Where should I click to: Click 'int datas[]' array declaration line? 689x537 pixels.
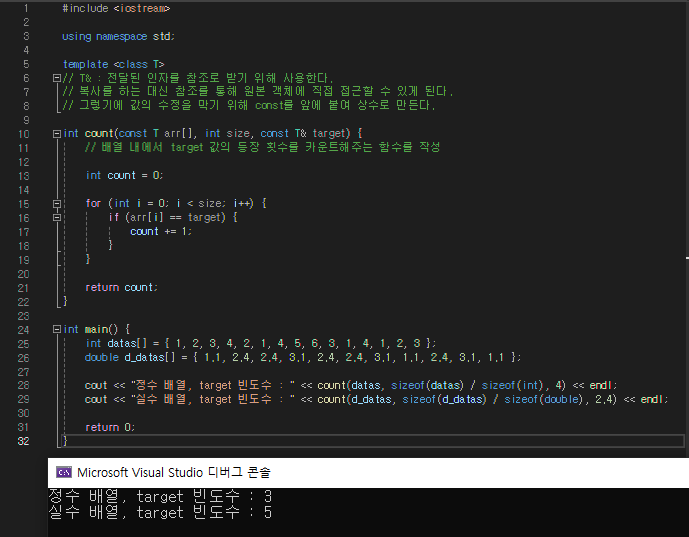[261, 343]
